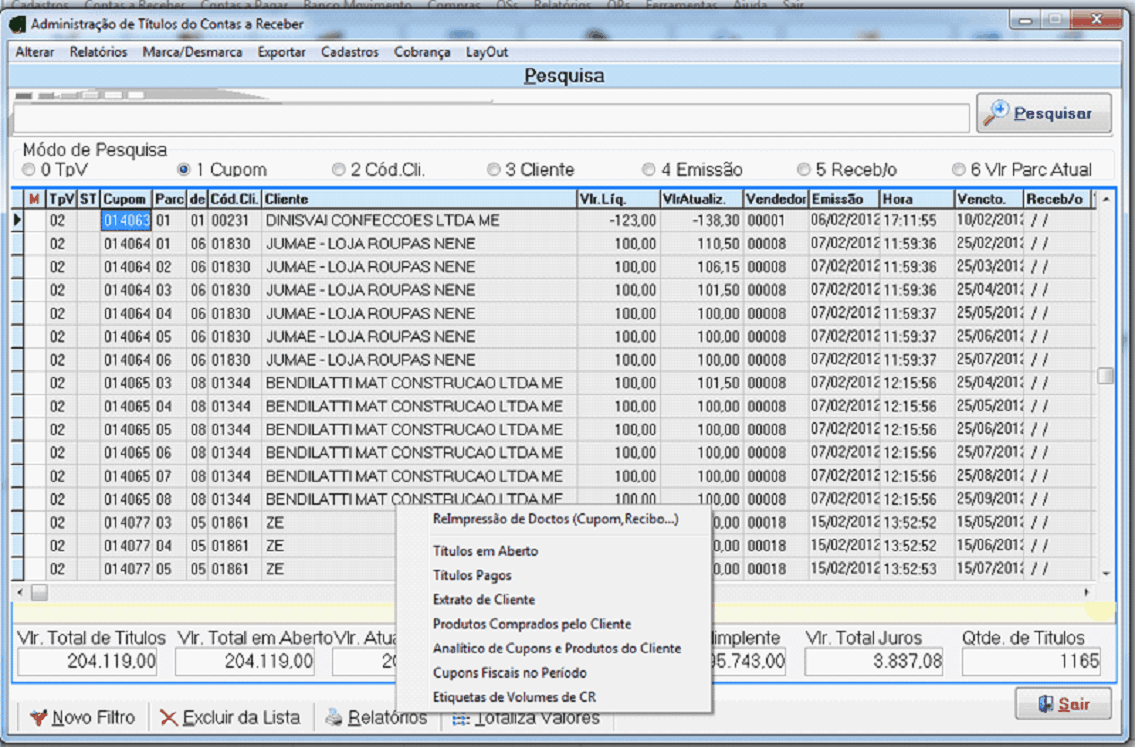Viewport: 1136px width, 748px height.
Task: Open the Marca/Desmarca menu
Action: pyautogui.click(x=192, y=52)
